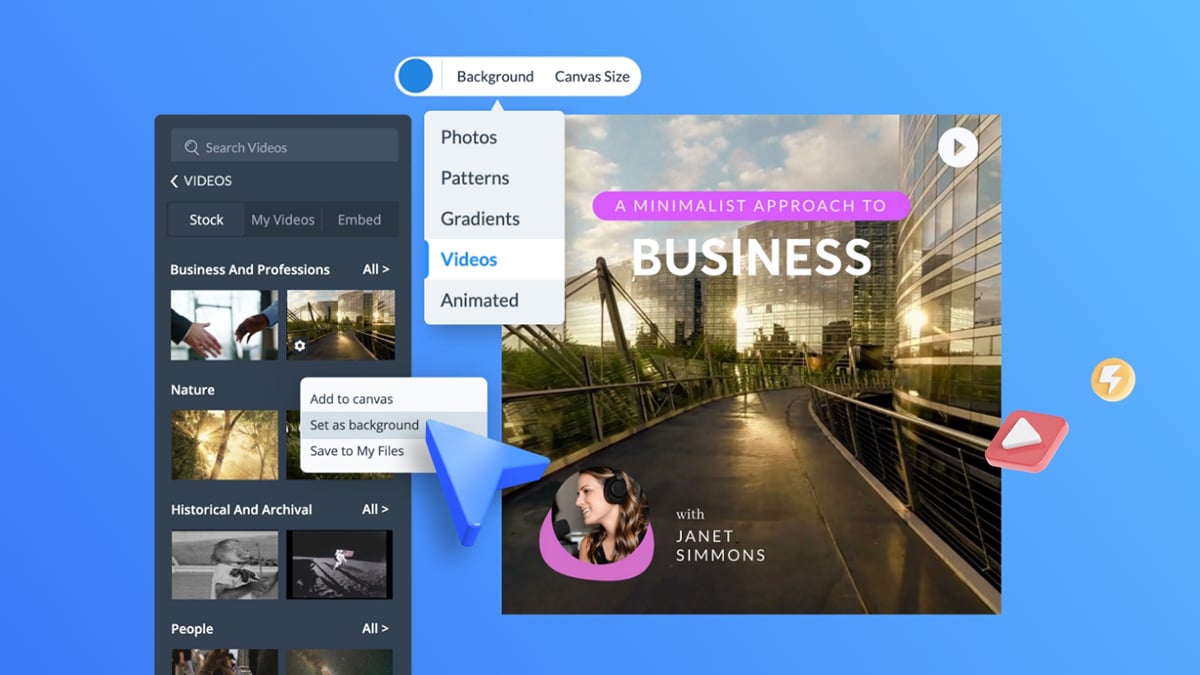Choose Animated from the background type list
Screen dimensions: 1200x675
pyautogui.click(x=479, y=300)
